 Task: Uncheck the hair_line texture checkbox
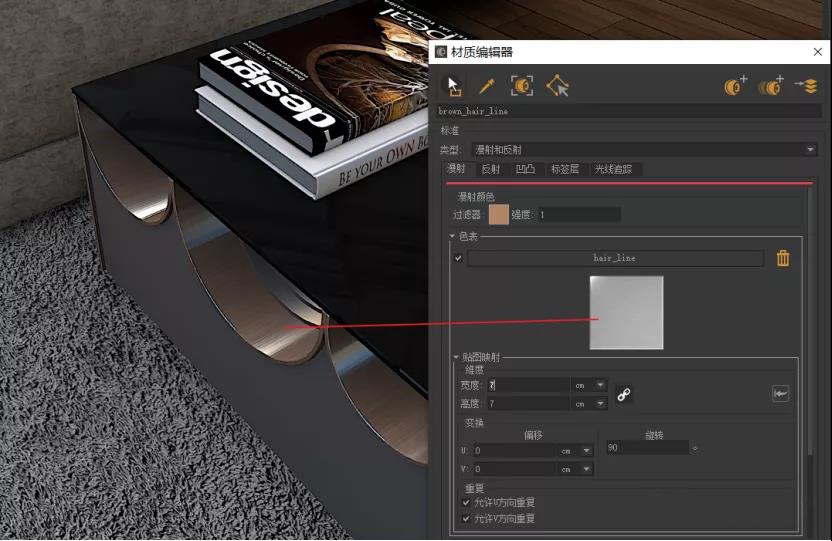pyautogui.click(x=458, y=258)
